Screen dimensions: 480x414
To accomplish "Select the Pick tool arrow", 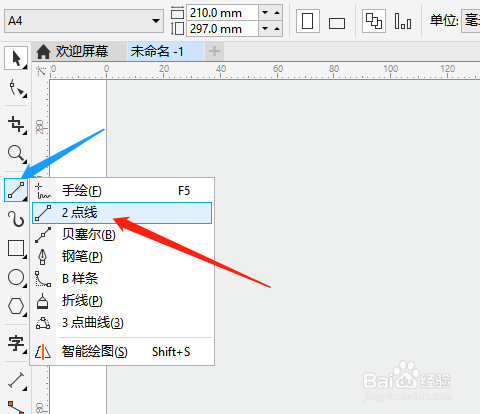I will [x=16, y=58].
